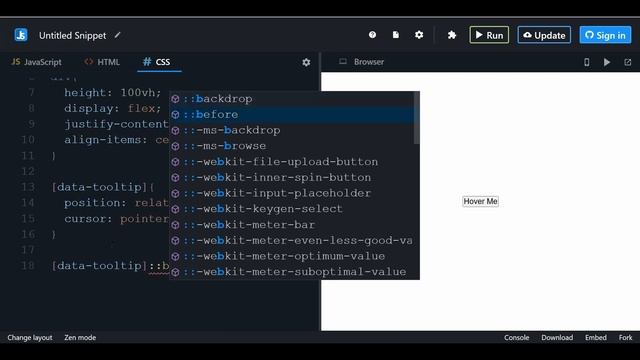Viewport: 640px width, 360px height.
Task: Click the Sign in button
Action: click(x=605, y=35)
